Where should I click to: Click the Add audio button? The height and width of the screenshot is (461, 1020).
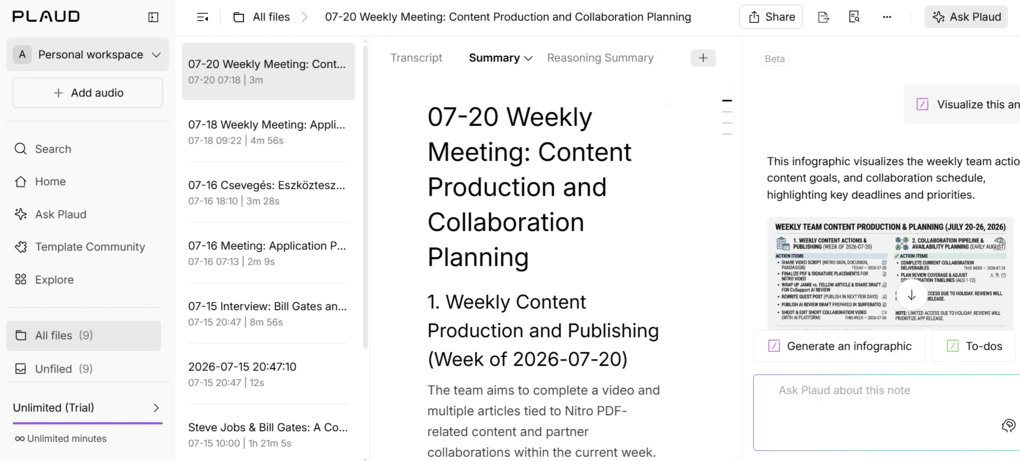point(88,93)
